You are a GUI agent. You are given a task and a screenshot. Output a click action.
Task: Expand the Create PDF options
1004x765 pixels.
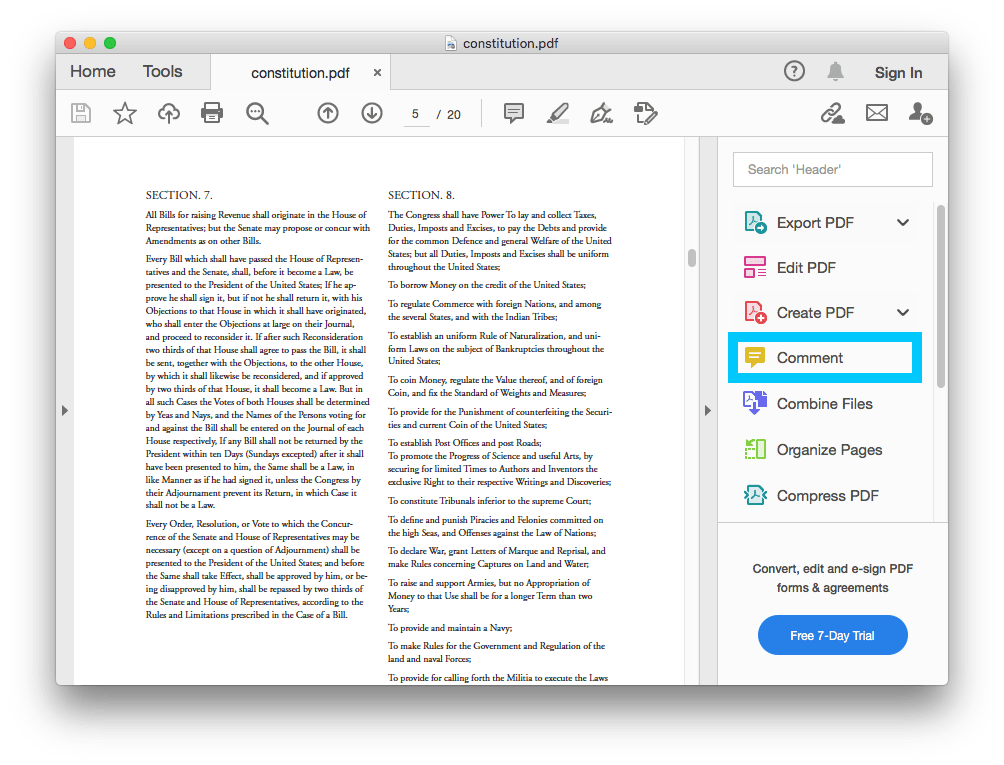[x=903, y=312]
